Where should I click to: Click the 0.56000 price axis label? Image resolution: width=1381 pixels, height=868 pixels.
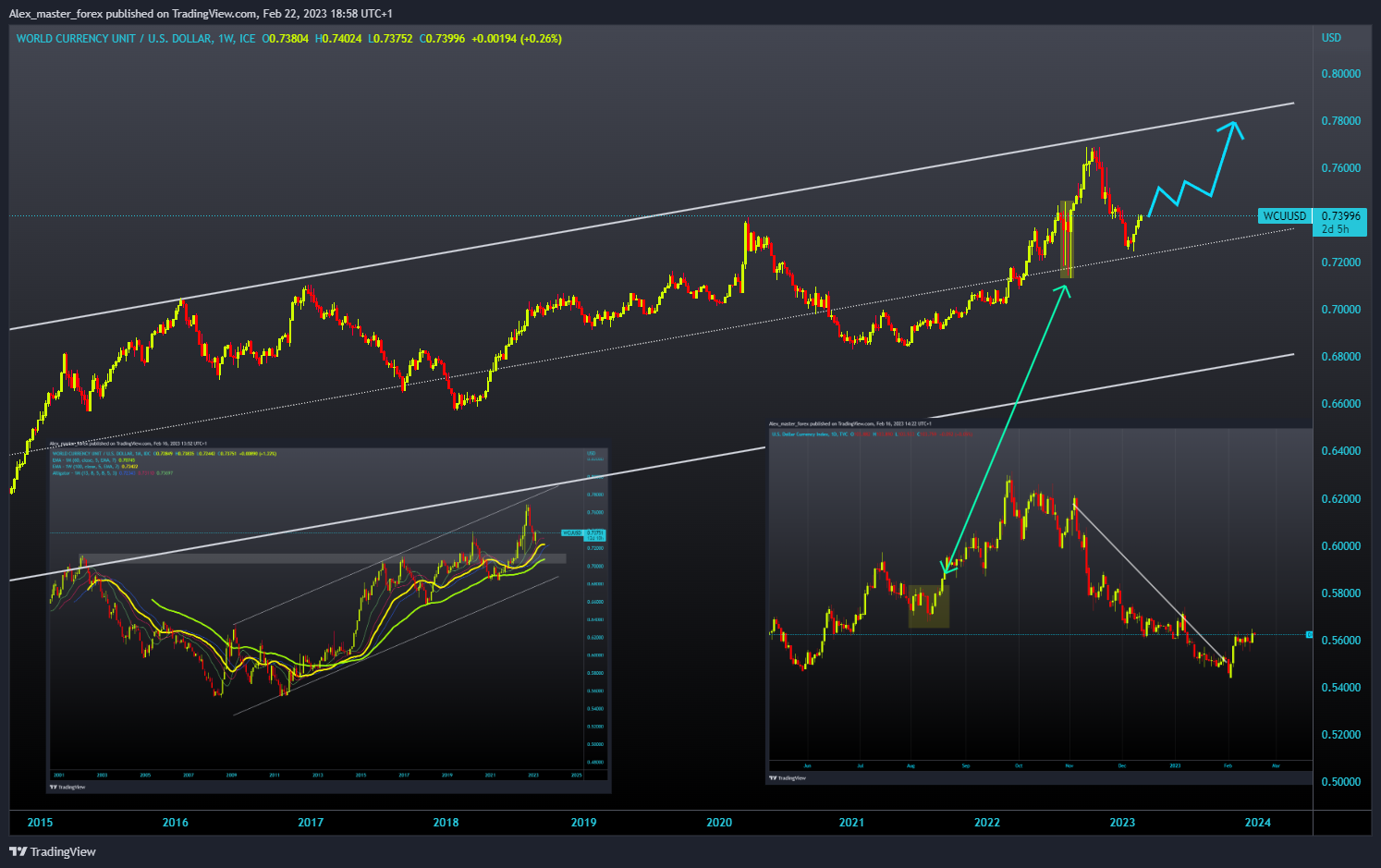click(1340, 641)
